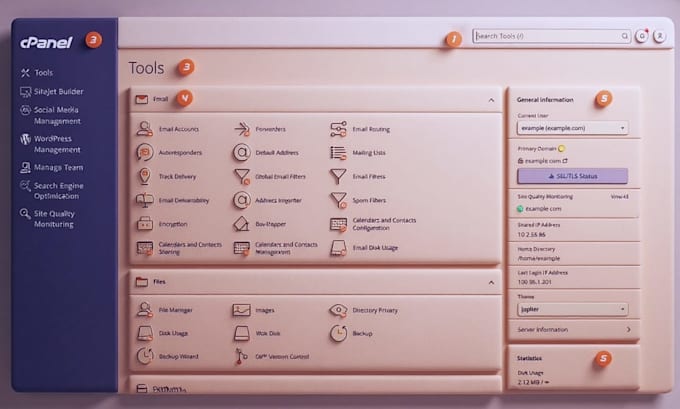Click the cPanel logo

(x=46, y=42)
